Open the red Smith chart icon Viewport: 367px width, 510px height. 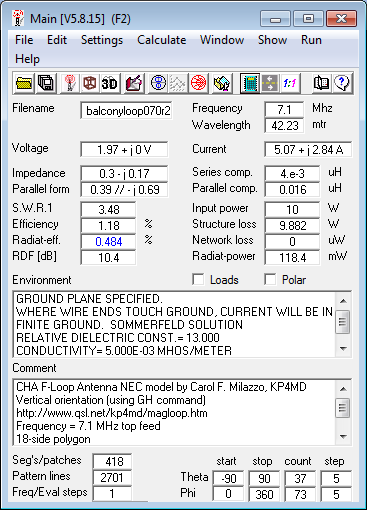[198, 83]
